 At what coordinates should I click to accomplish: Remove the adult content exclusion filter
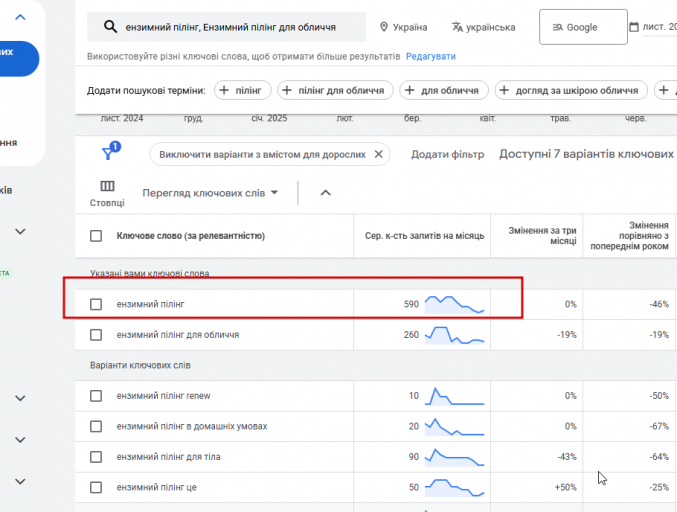click(377, 155)
